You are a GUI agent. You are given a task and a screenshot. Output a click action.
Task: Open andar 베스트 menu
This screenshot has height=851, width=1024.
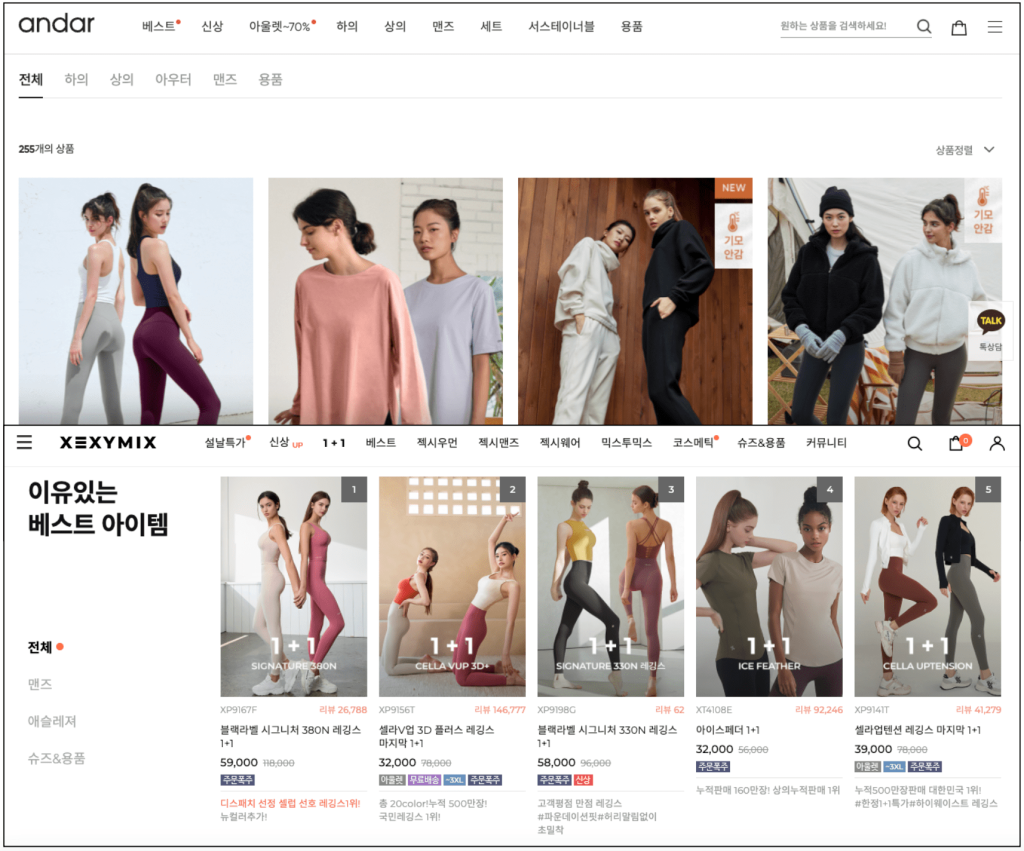pyautogui.click(x=161, y=26)
